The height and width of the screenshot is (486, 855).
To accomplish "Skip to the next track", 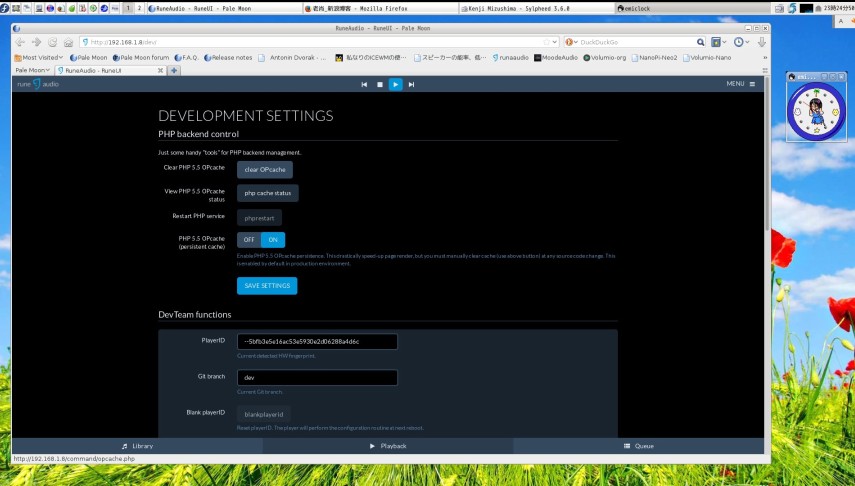I will point(411,85).
